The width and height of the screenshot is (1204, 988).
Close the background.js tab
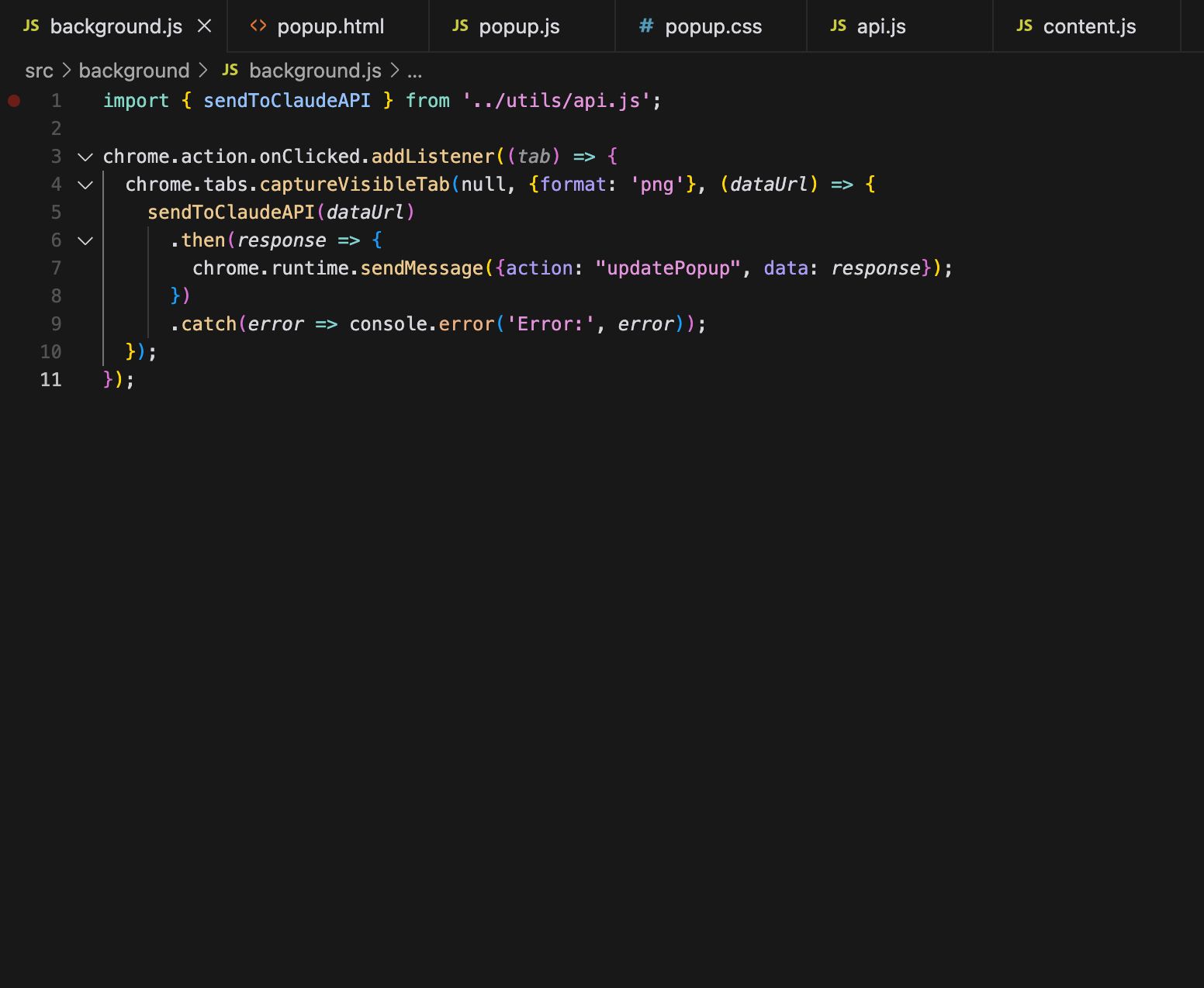[205, 26]
